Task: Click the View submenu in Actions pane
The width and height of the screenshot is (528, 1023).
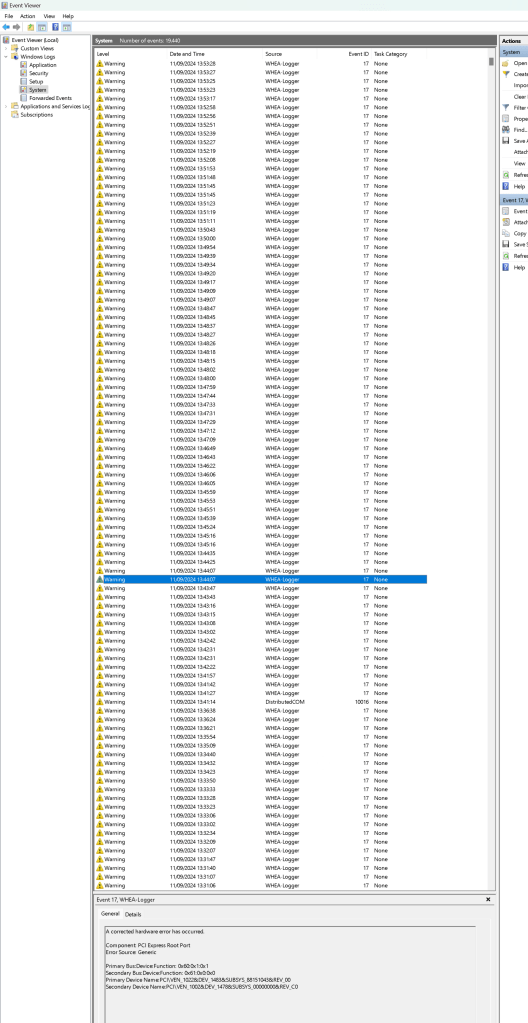Action: (520, 163)
